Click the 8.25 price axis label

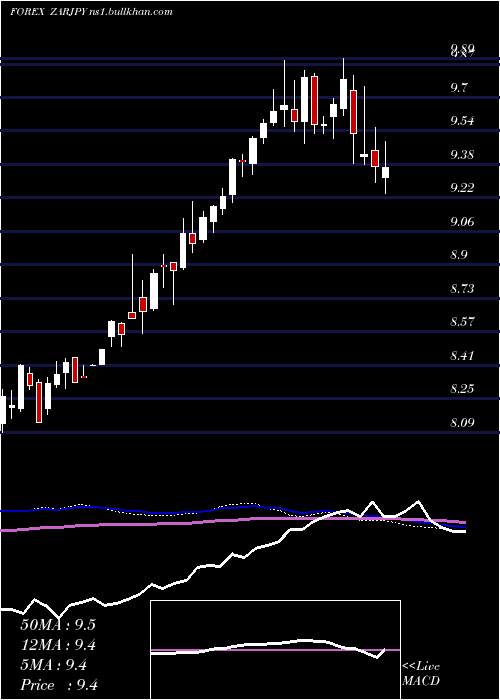[x=462, y=389]
